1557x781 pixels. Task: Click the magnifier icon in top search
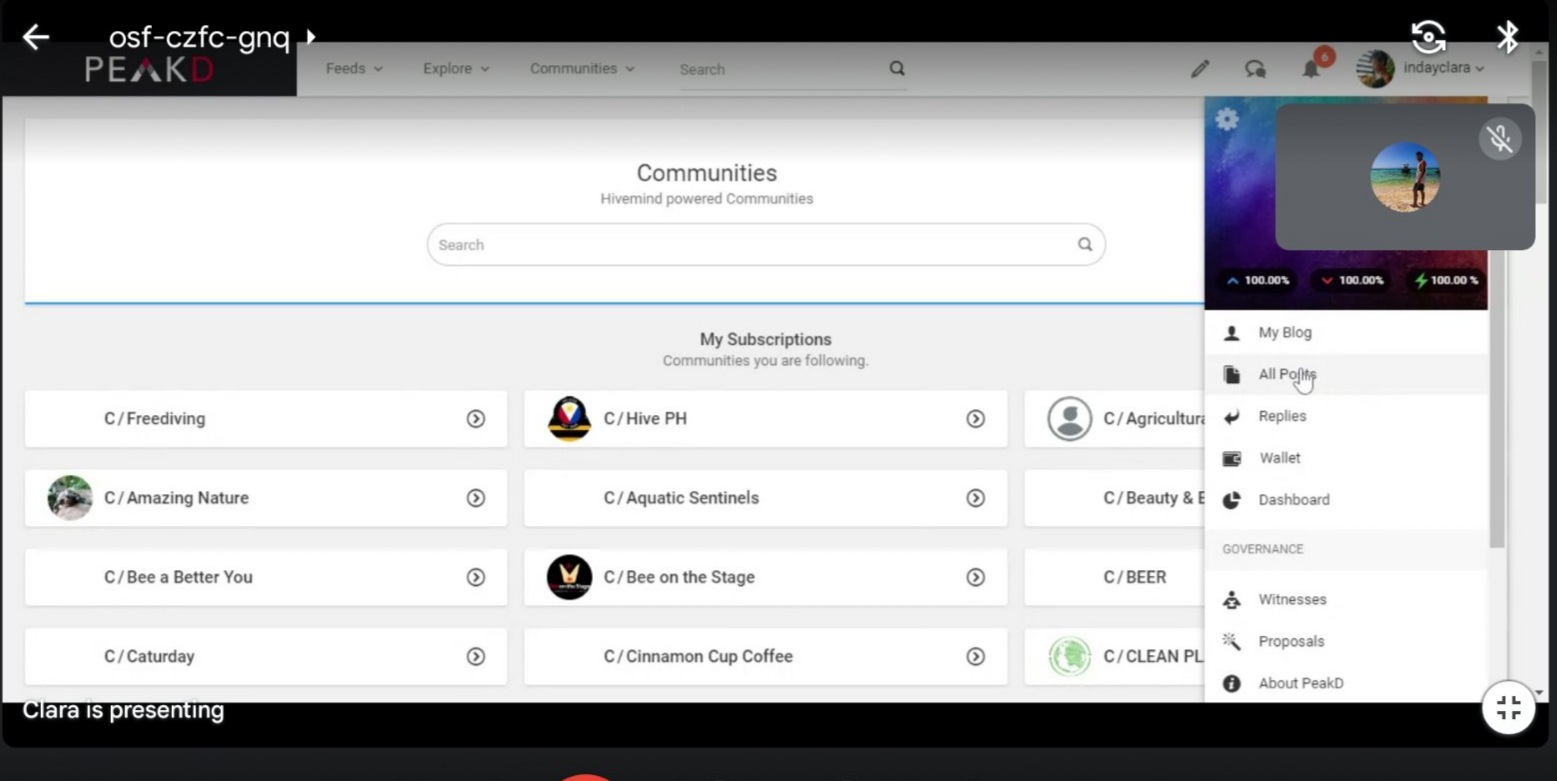(897, 68)
